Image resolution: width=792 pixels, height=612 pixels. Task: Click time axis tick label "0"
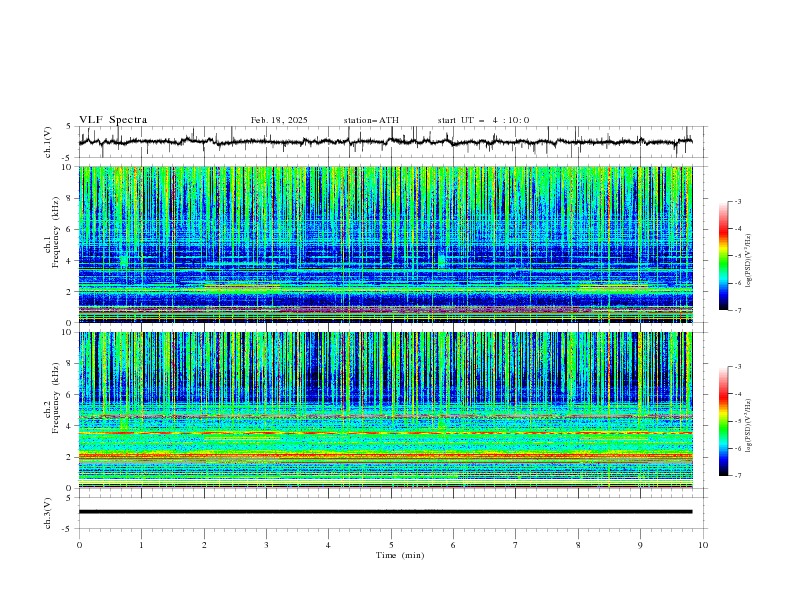(79, 545)
